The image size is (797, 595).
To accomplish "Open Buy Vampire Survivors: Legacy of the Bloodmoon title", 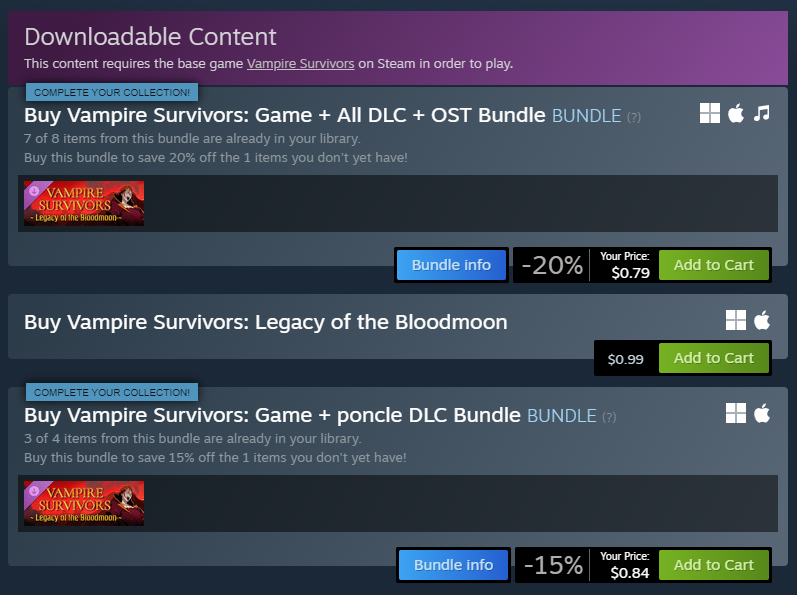I will pos(266,322).
